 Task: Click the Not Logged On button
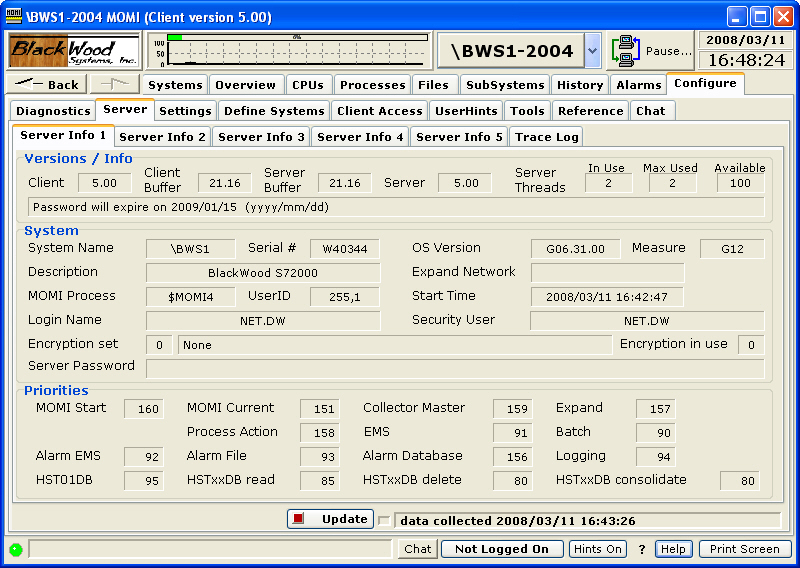(x=501, y=549)
